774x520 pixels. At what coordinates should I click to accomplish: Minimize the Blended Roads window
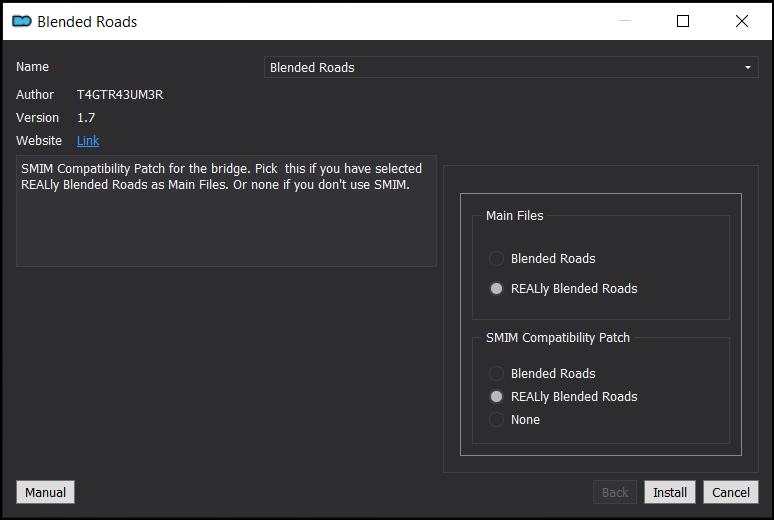pos(625,21)
